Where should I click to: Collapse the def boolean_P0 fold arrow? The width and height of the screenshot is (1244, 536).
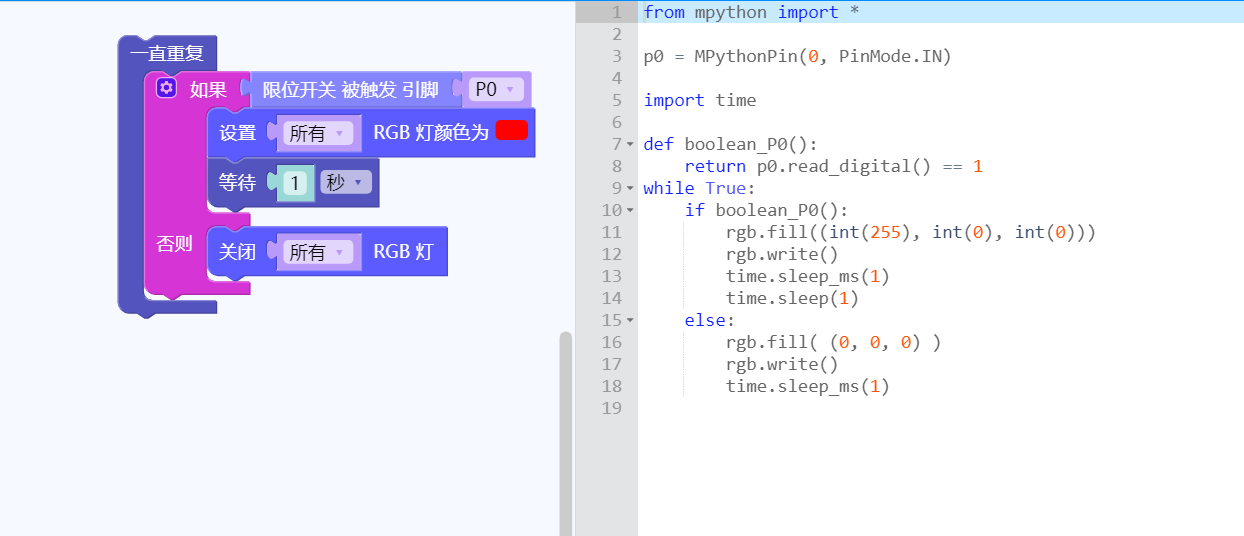(x=630, y=144)
